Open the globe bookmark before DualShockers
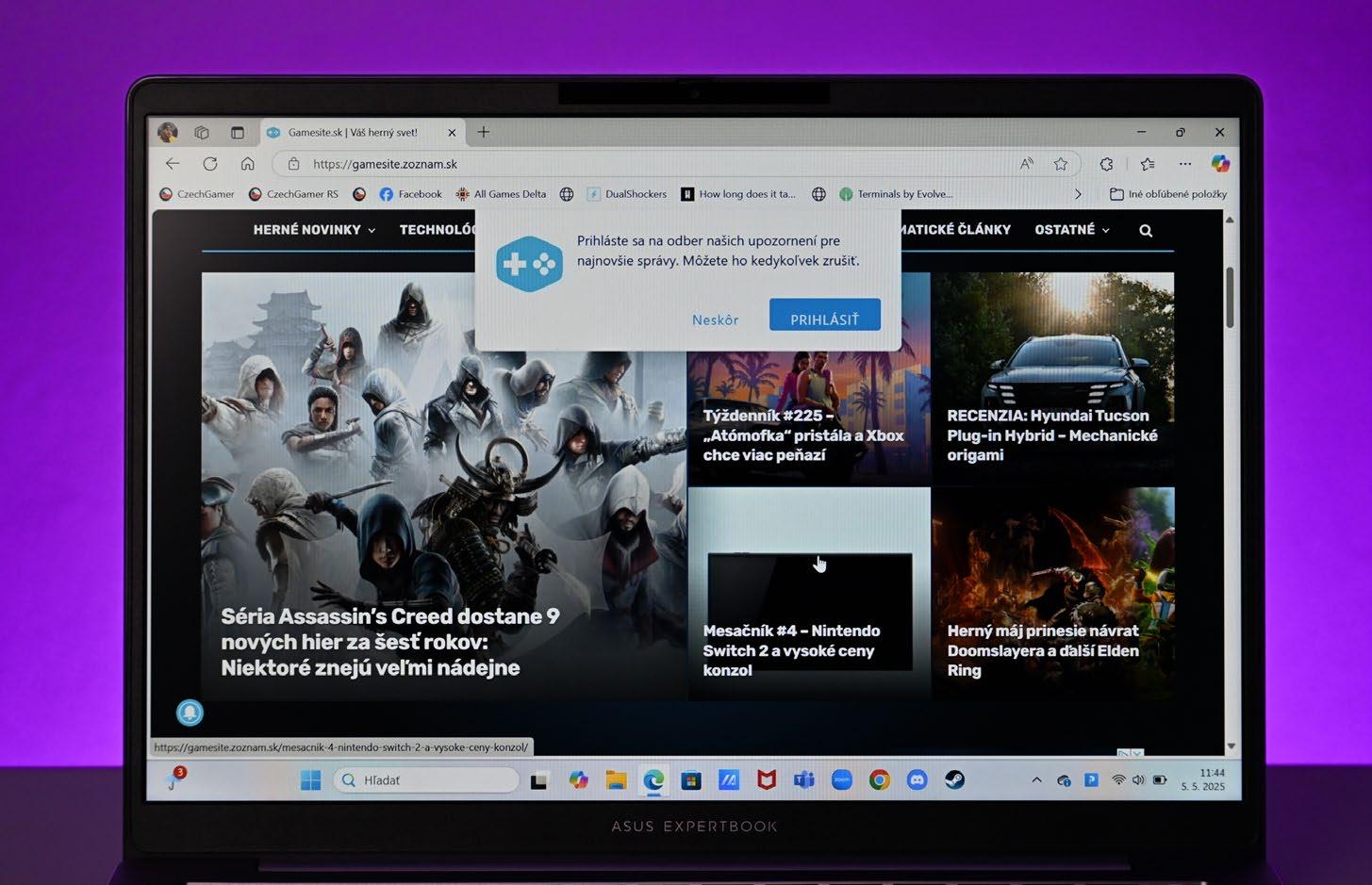This screenshot has width=1372, height=885. pyautogui.click(x=567, y=194)
